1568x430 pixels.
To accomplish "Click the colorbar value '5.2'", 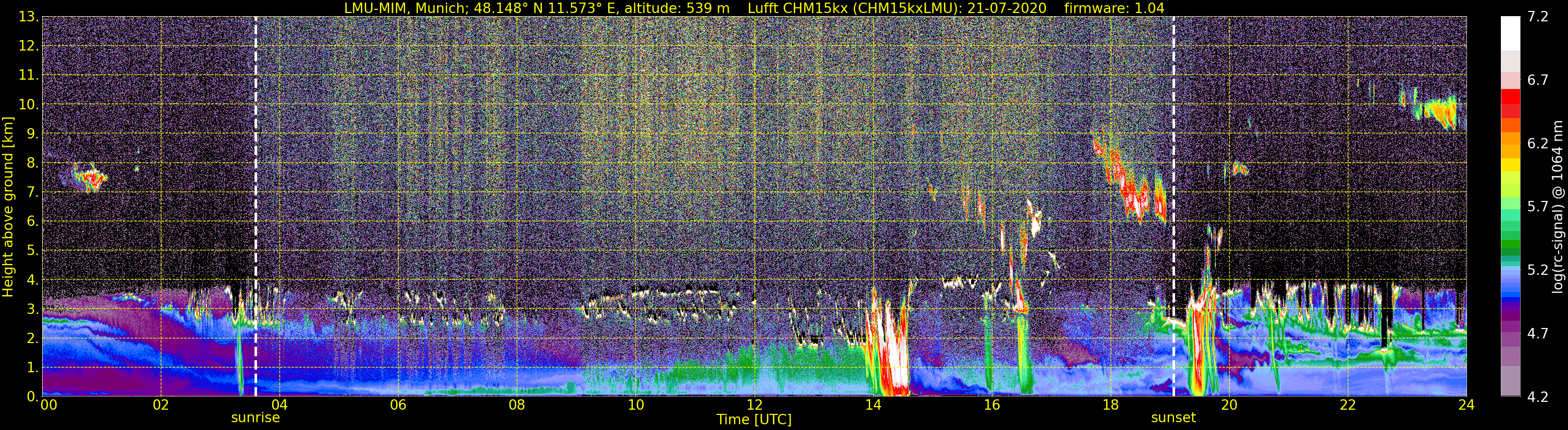I will (x=1538, y=270).
